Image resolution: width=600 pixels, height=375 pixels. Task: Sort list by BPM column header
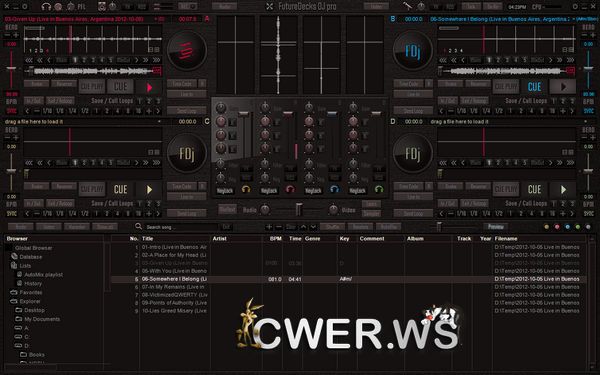pyautogui.click(x=276, y=238)
